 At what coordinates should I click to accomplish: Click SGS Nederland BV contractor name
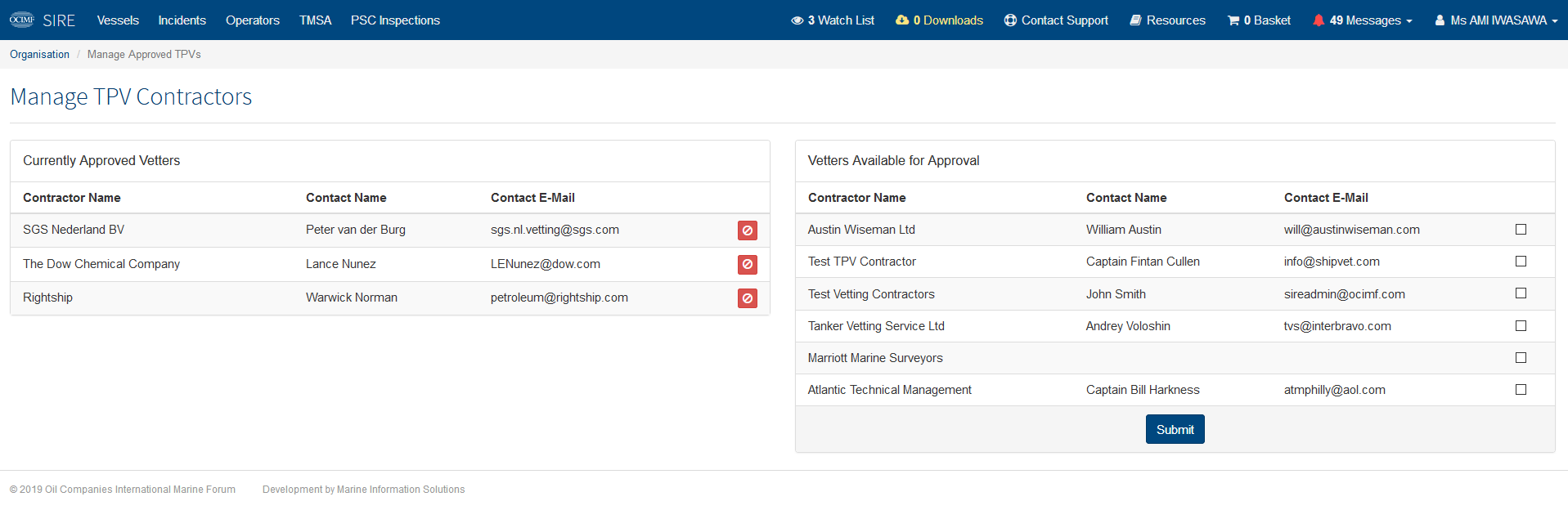coord(74,230)
